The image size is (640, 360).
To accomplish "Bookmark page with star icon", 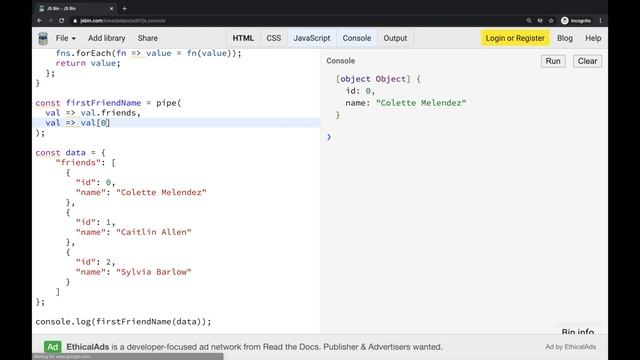I will [551, 20].
